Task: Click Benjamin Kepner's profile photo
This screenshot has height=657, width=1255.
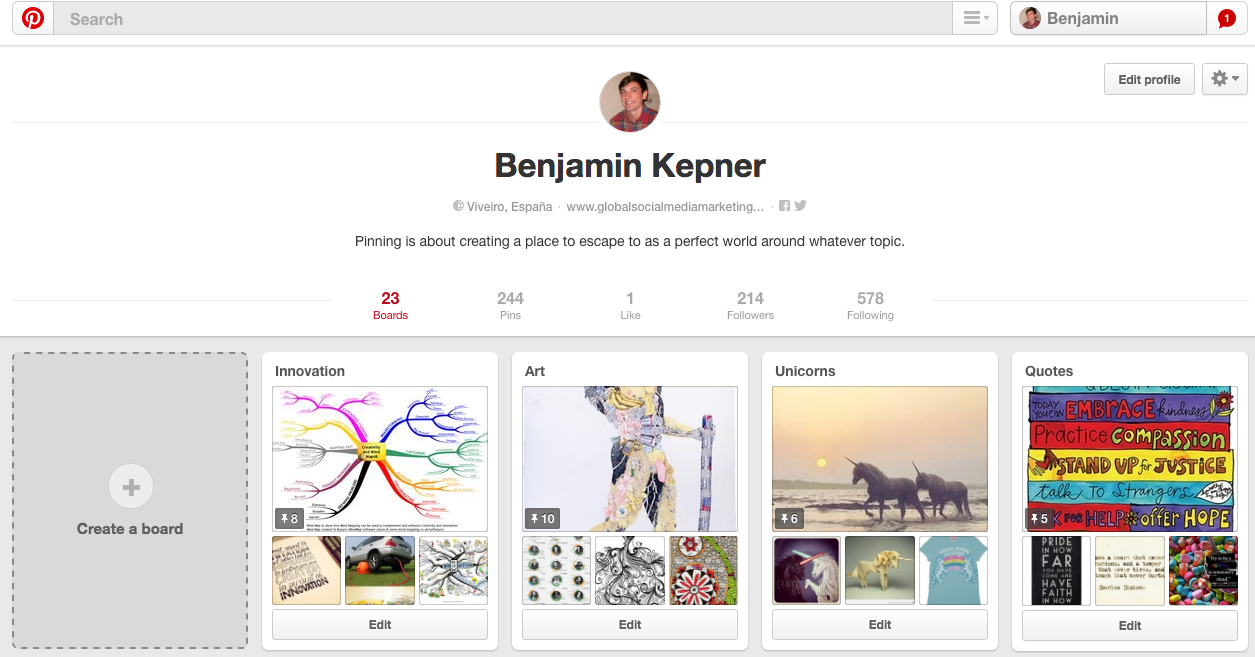Action: click(630, 102)
